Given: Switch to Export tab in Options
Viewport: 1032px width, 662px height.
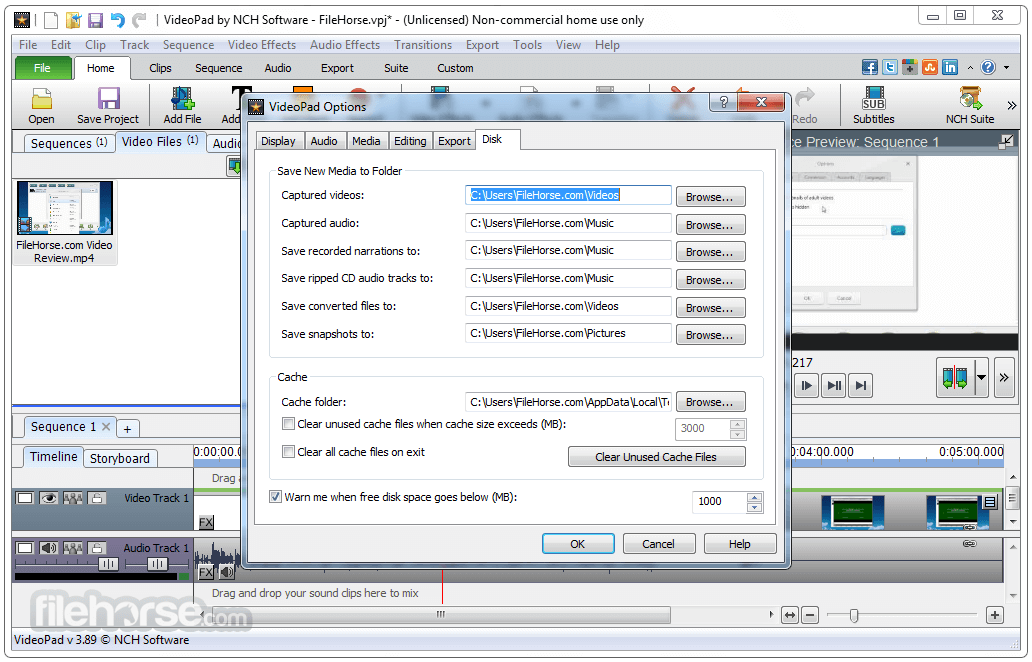Looking at the screenshot, I should [454, 141].
